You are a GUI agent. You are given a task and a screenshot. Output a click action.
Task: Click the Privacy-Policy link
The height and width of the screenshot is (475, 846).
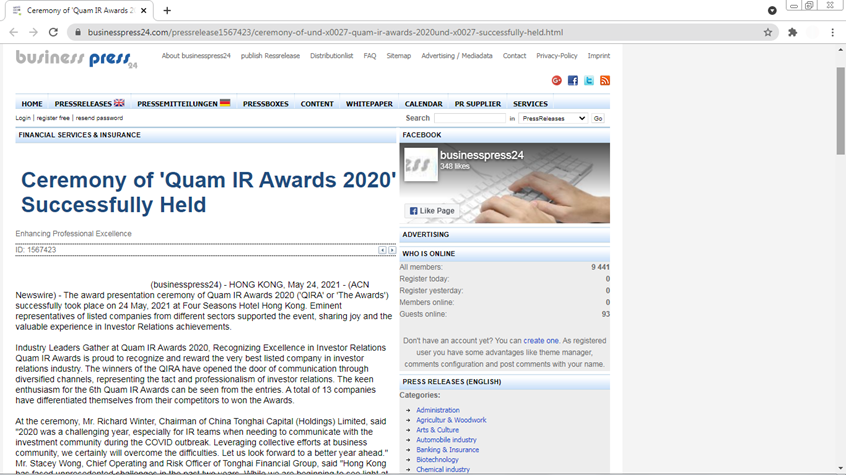point(557,56)
